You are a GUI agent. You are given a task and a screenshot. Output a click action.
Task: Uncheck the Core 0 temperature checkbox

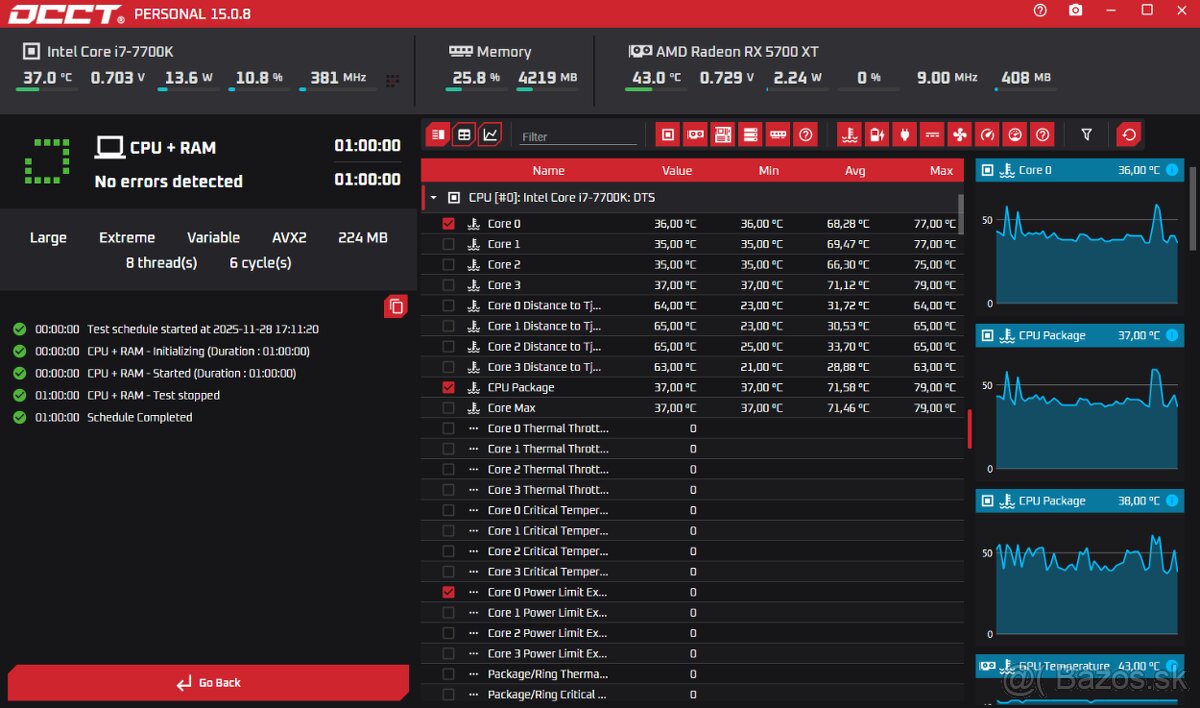coord(448,224)
